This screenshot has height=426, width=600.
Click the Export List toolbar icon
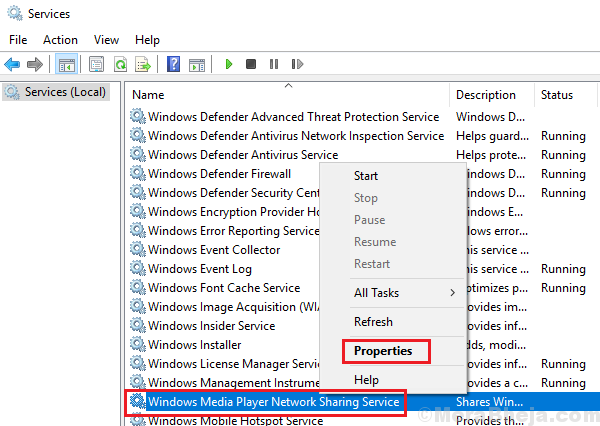[143, 64]
